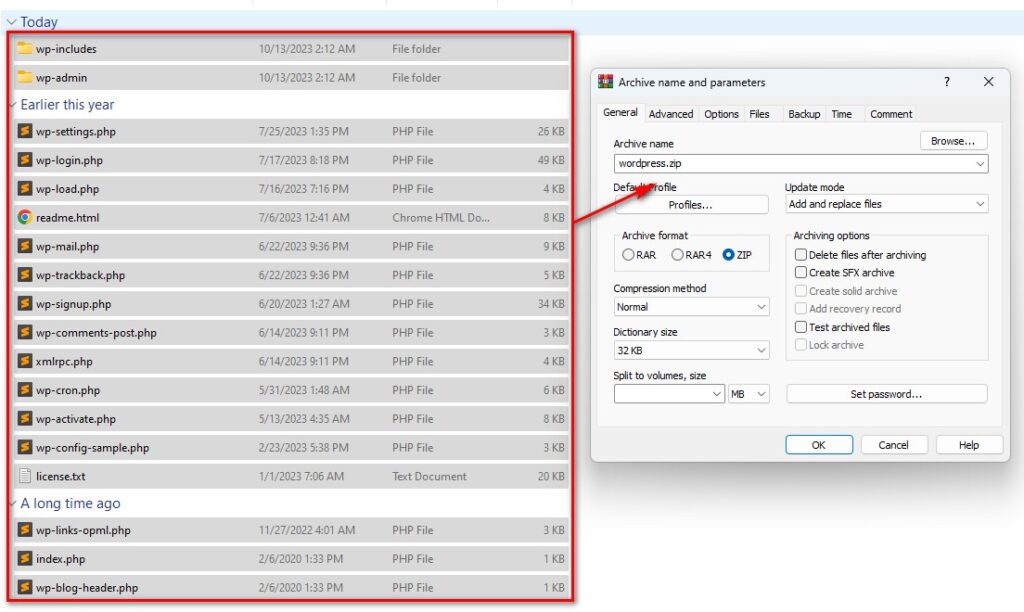1024x612 pixels.
Task: Check Create SFX archive option
Action: pyautogui.click(x=801, y=272)
